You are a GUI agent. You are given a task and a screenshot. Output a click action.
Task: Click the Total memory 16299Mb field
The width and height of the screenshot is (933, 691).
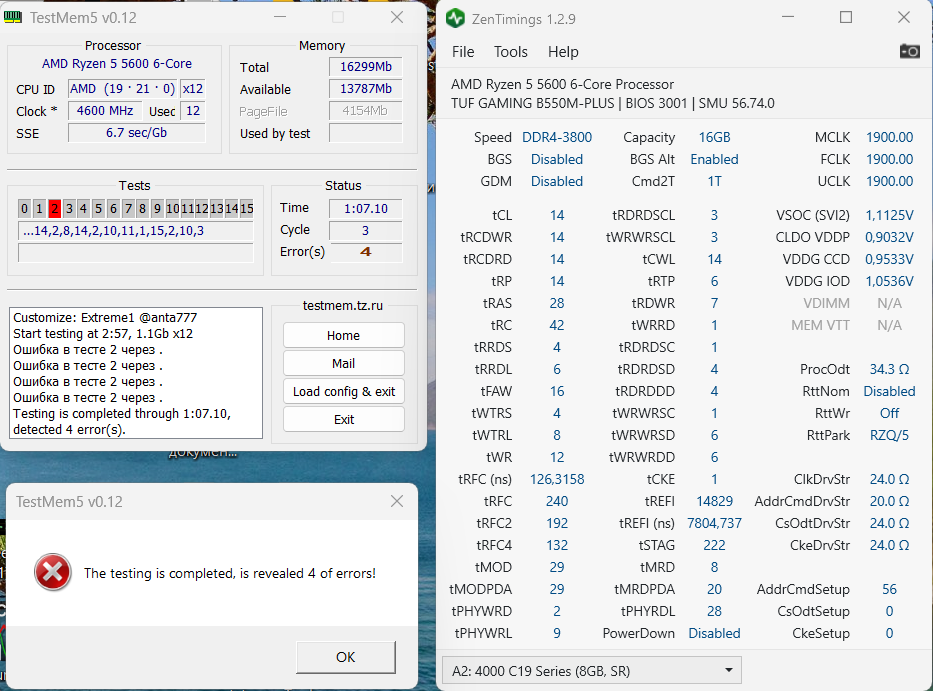[365, 67]
